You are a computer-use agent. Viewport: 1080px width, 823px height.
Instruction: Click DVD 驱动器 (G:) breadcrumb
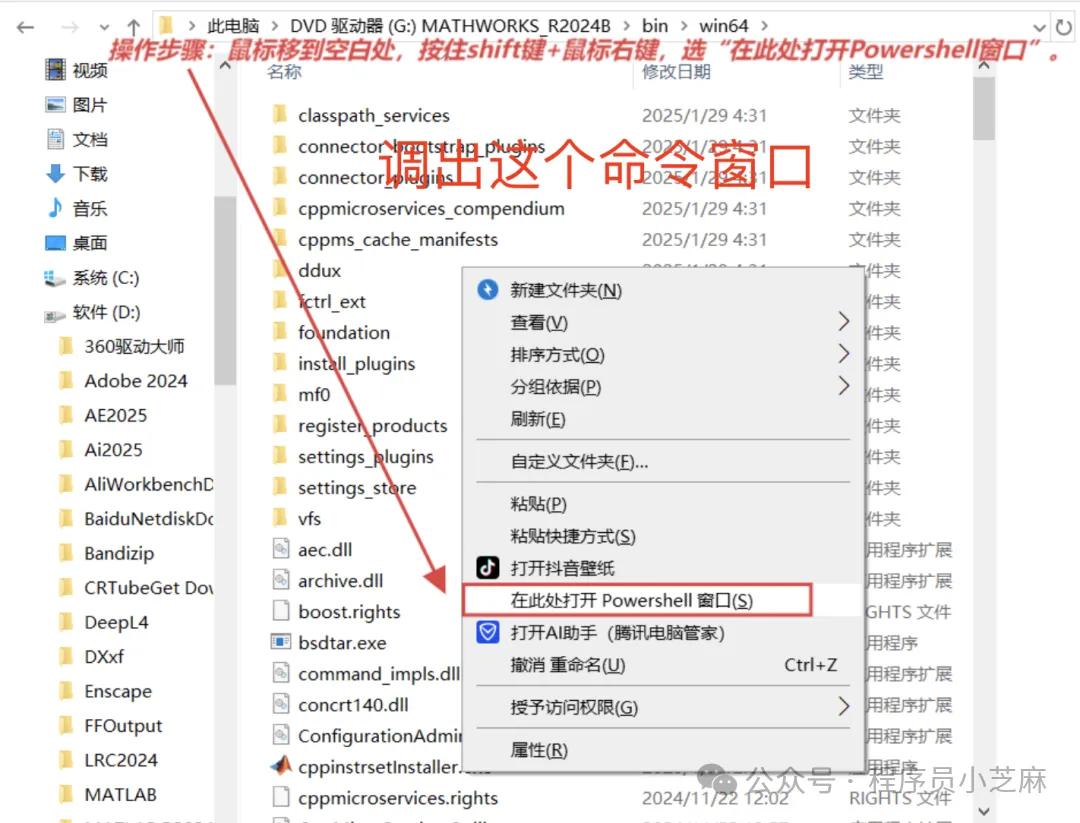[x=450, y=26]
